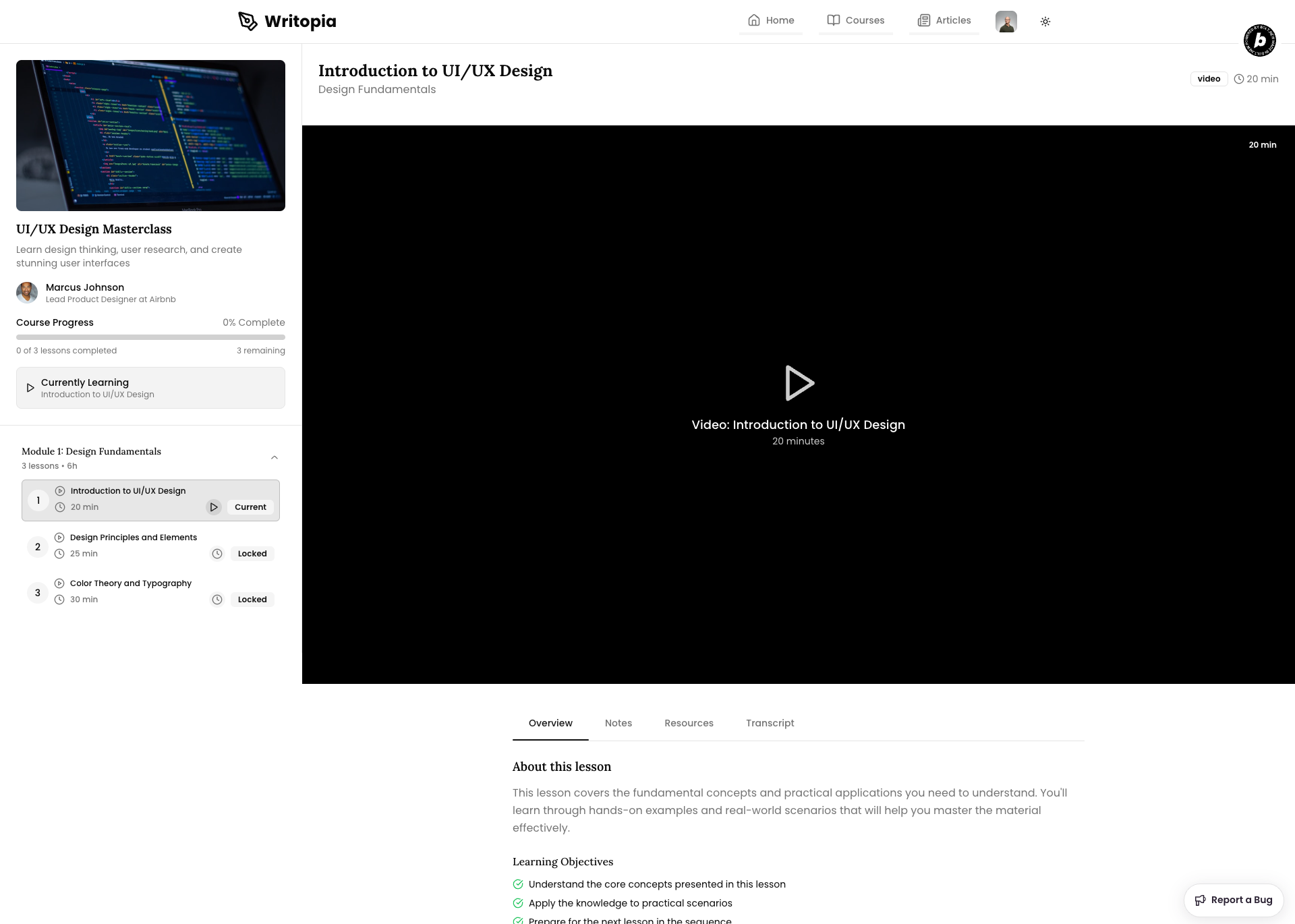The width and height of the screenshot is (1295, 924).
Task: Click the Writopia pen logo icon
Action: point(248,22)
